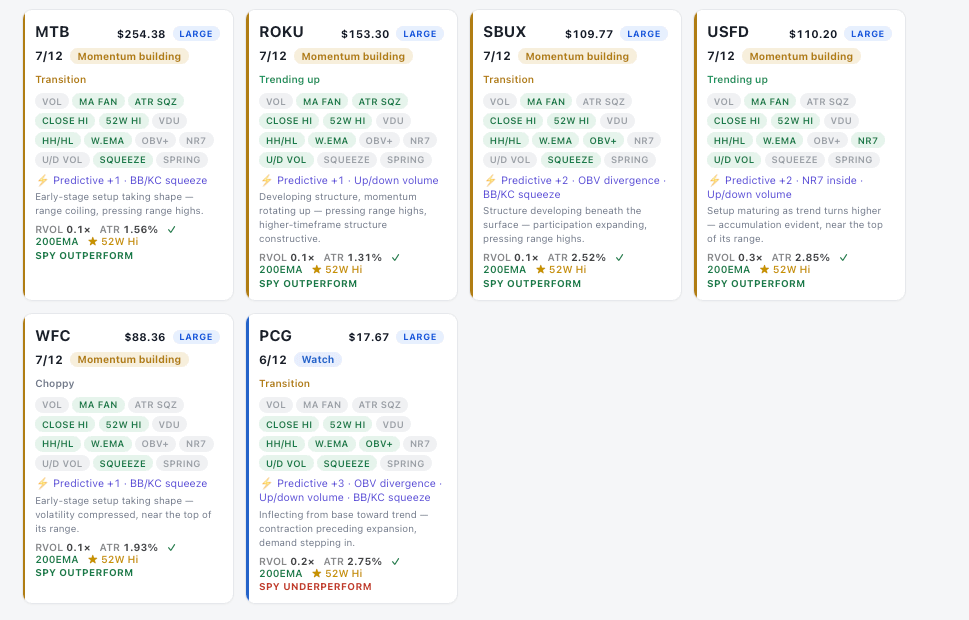
Task: Click the lightning bolt icon on MTB card
Action: (x=42, y=180)
